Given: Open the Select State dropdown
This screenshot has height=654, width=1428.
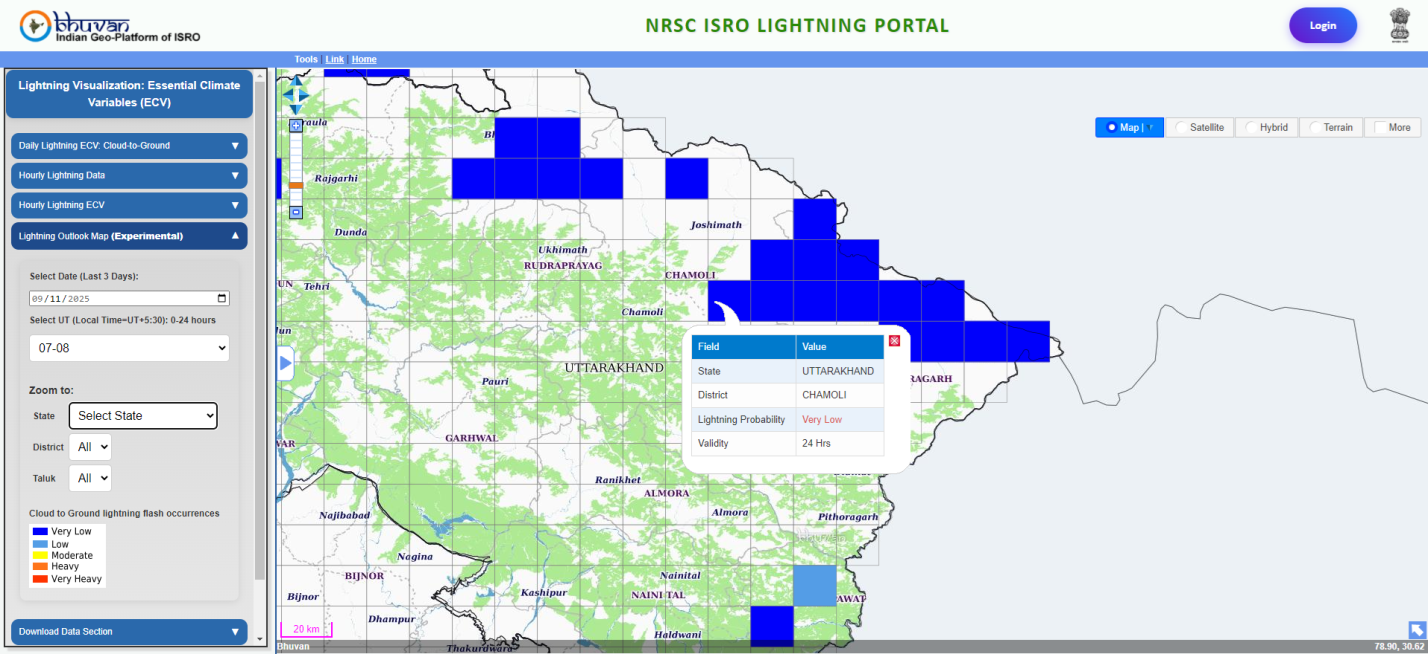Looking at the screenshot, I should (x=143, y=415).
